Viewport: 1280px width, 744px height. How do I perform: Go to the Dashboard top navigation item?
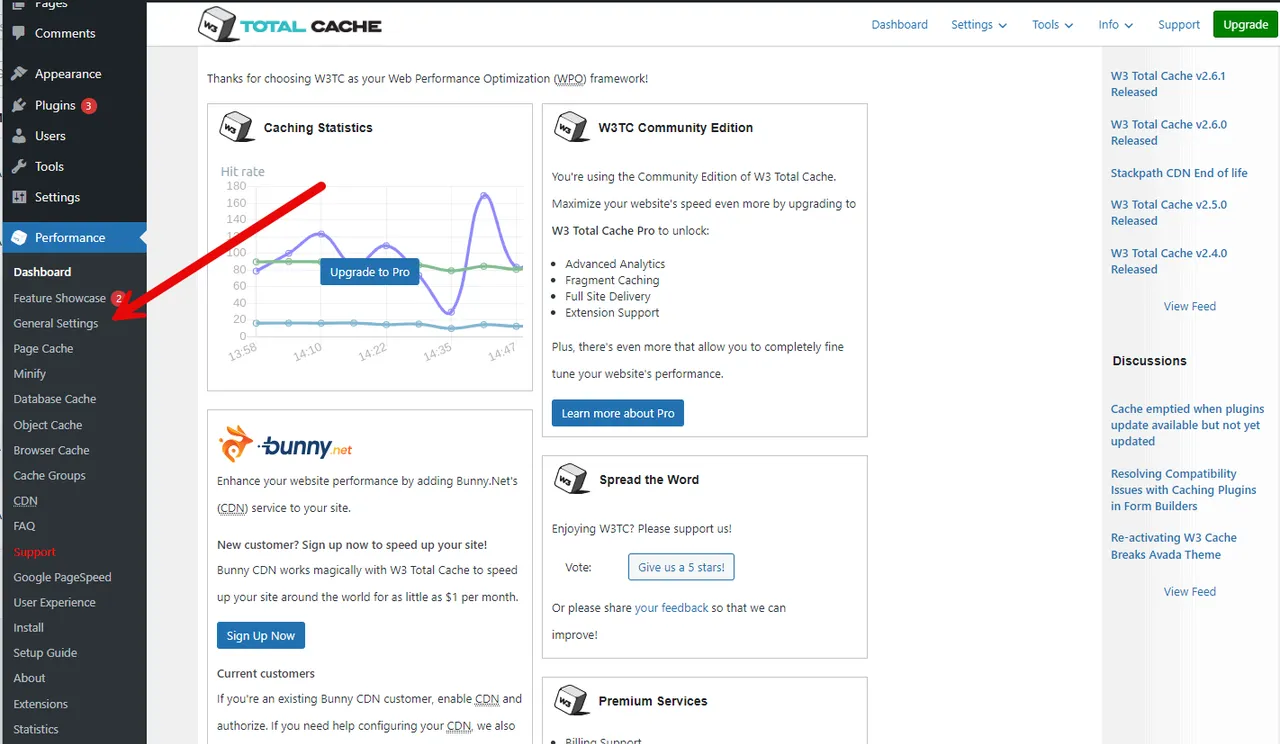pyautogui.click(x=900, y=25)
